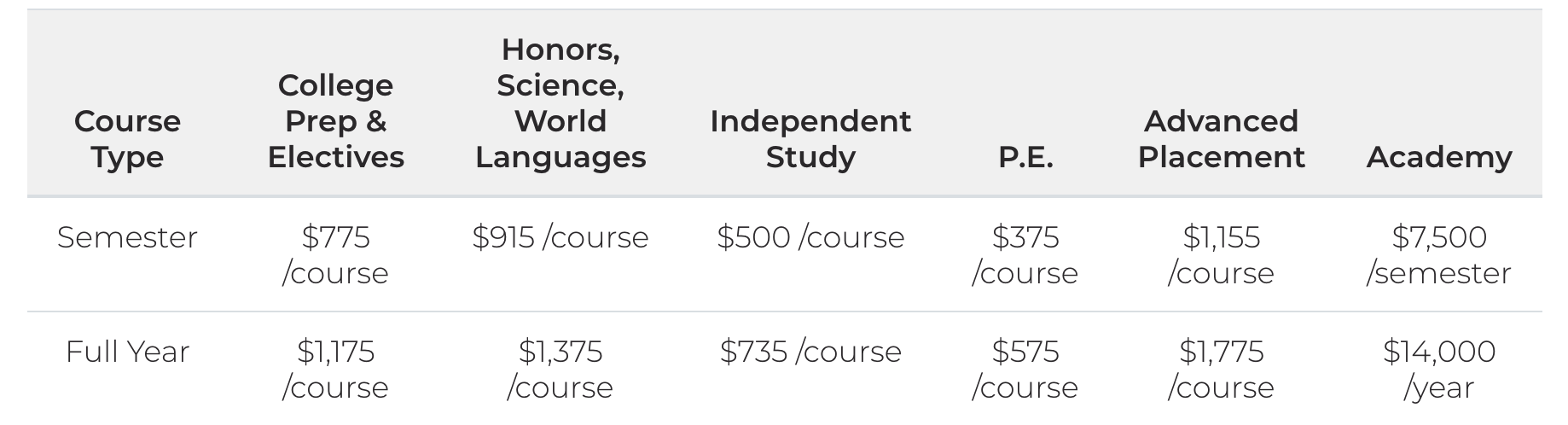1568x425 pixels.
Task: Select the $375 /course P.E. price
Action: (x=1025, y=254)
